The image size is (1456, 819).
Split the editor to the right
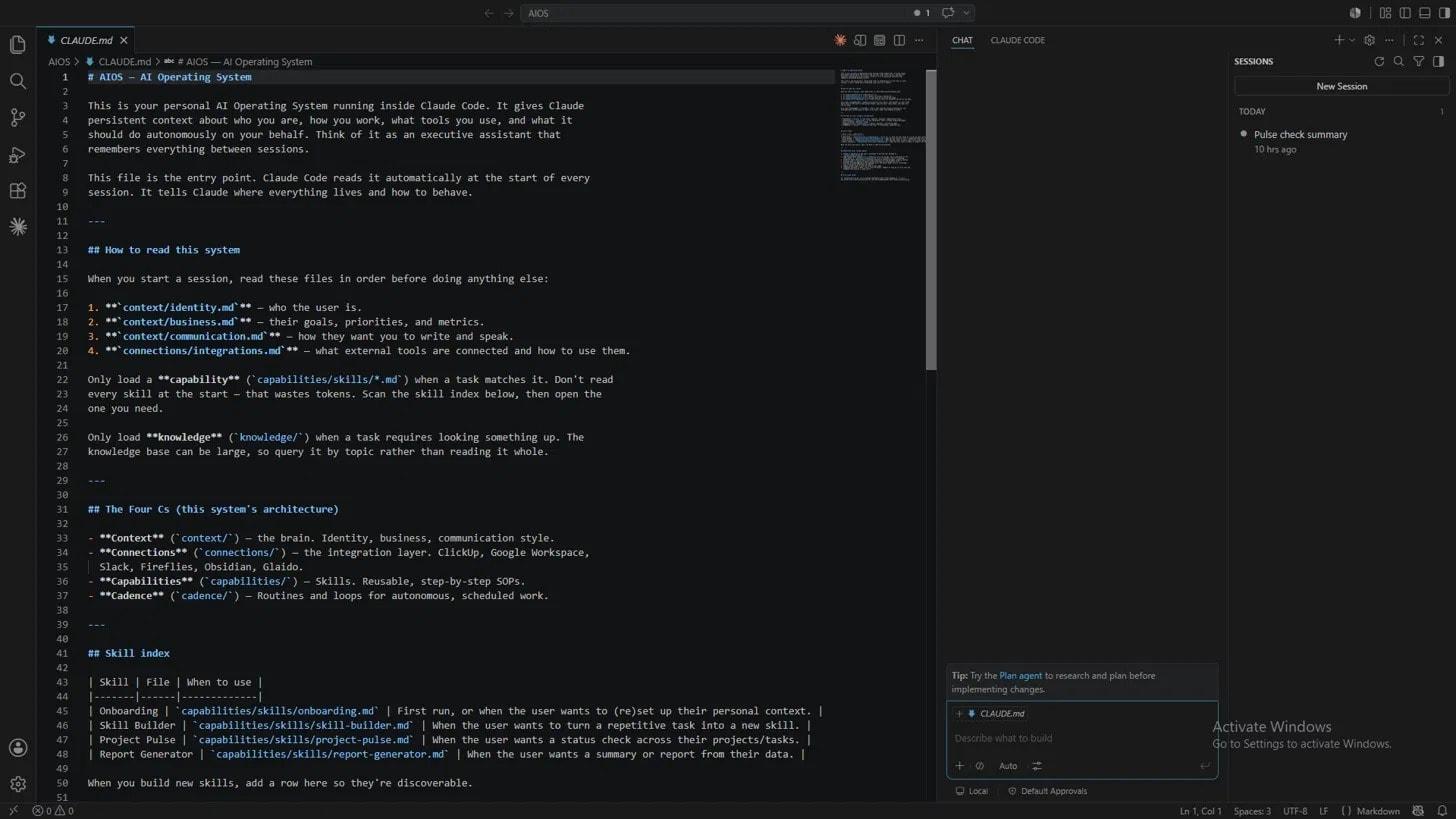point(899,41)
